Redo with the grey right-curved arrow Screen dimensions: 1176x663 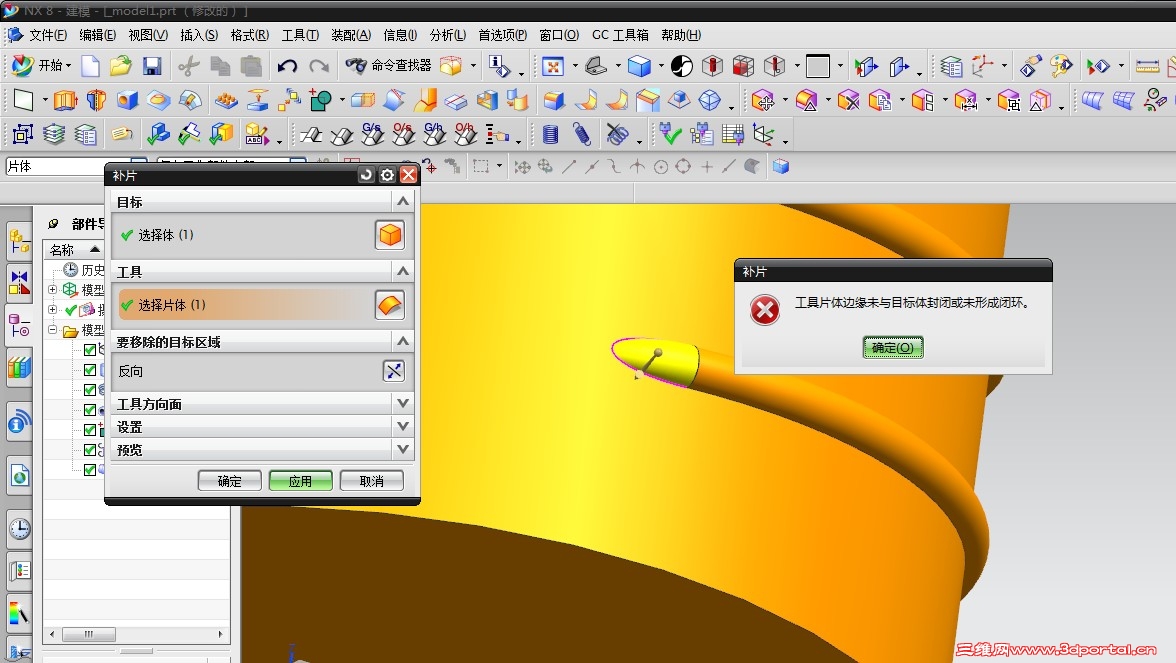tap(319, 66)
